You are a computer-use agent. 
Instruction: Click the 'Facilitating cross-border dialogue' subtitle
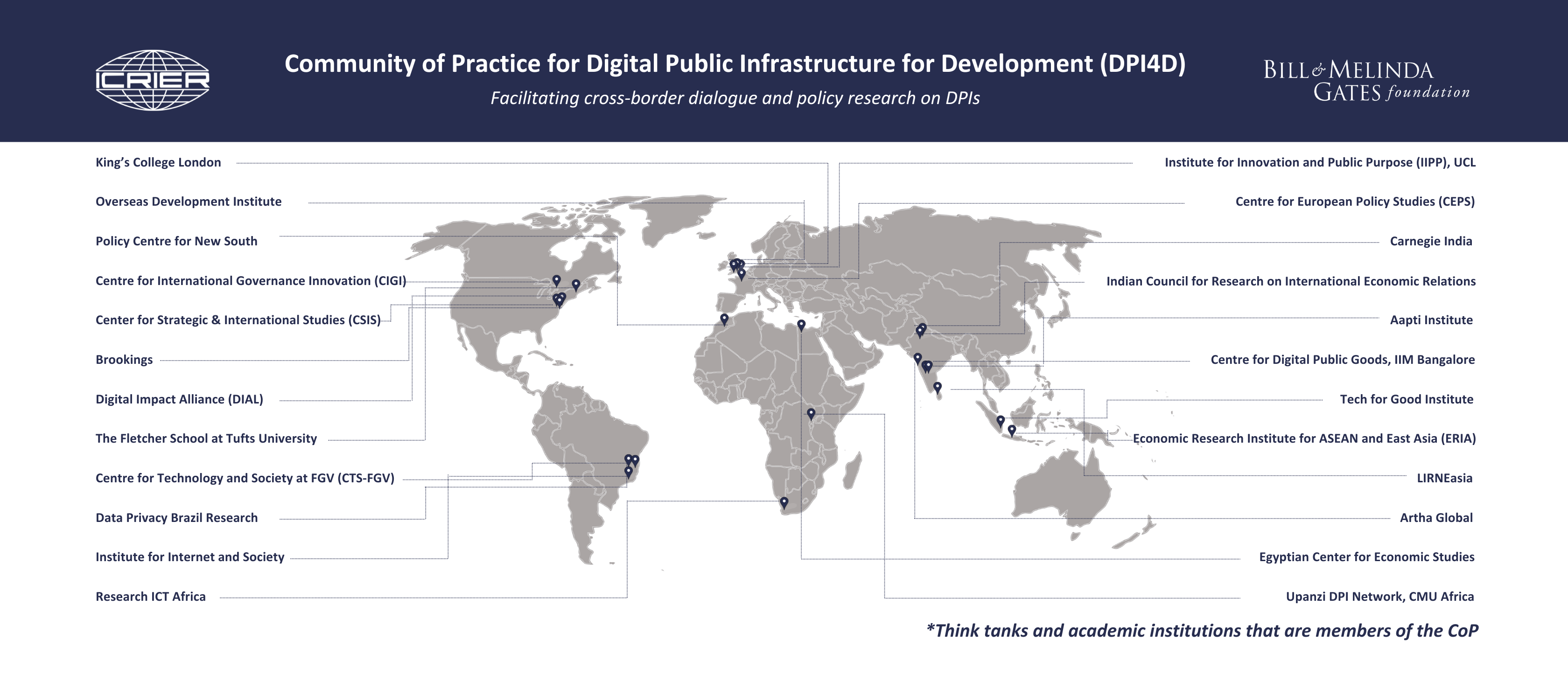click(x=735, y=98)
